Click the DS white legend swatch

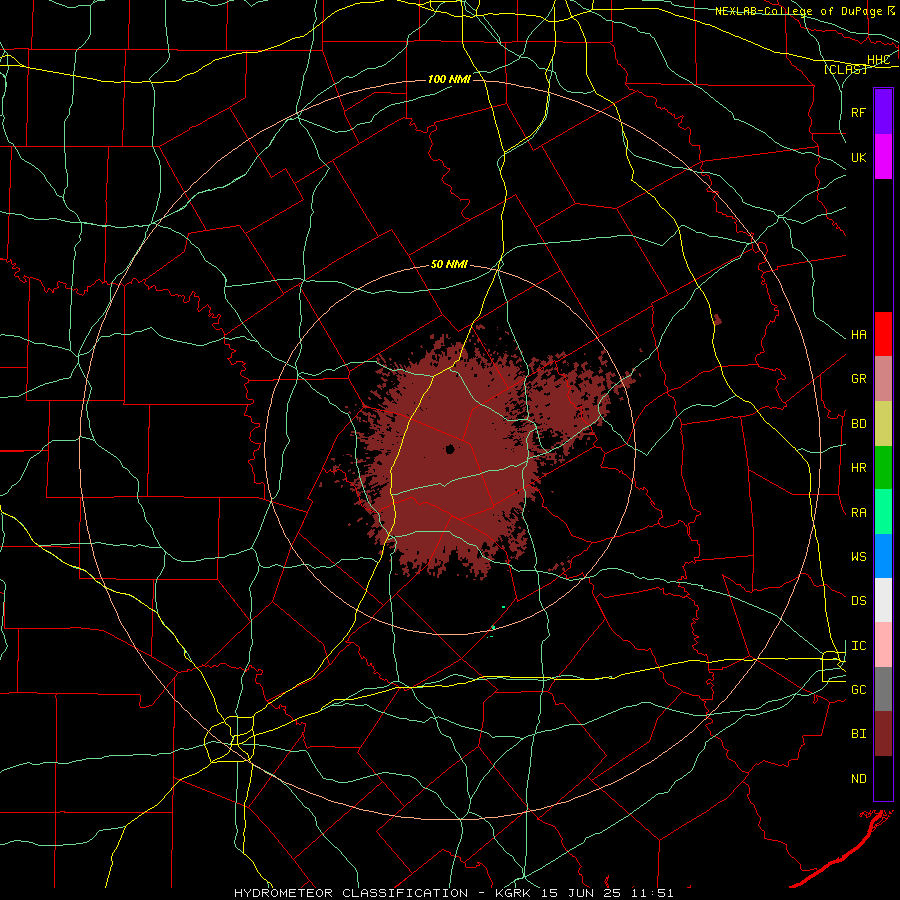pos(883,600)
